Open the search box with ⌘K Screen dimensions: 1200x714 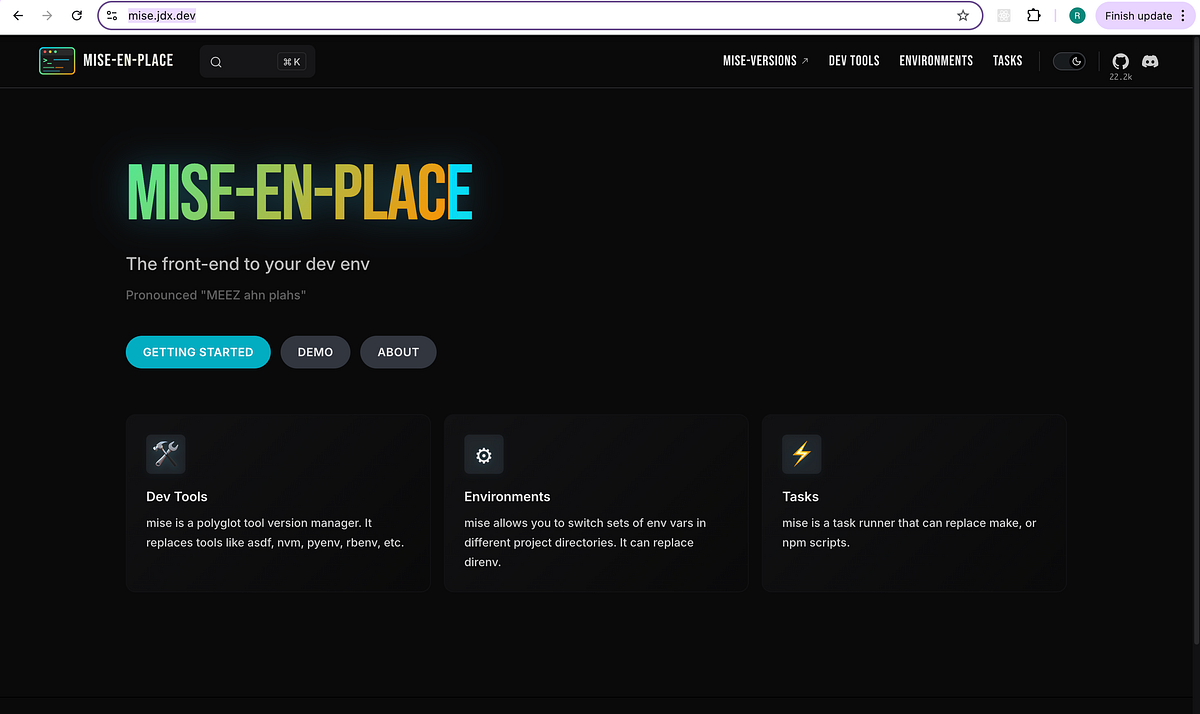coord(257,62)
